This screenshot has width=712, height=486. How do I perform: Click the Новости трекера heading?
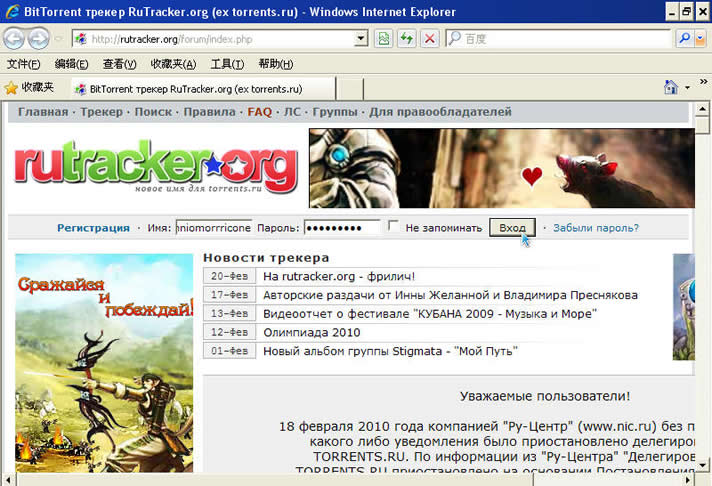[266, 258]
